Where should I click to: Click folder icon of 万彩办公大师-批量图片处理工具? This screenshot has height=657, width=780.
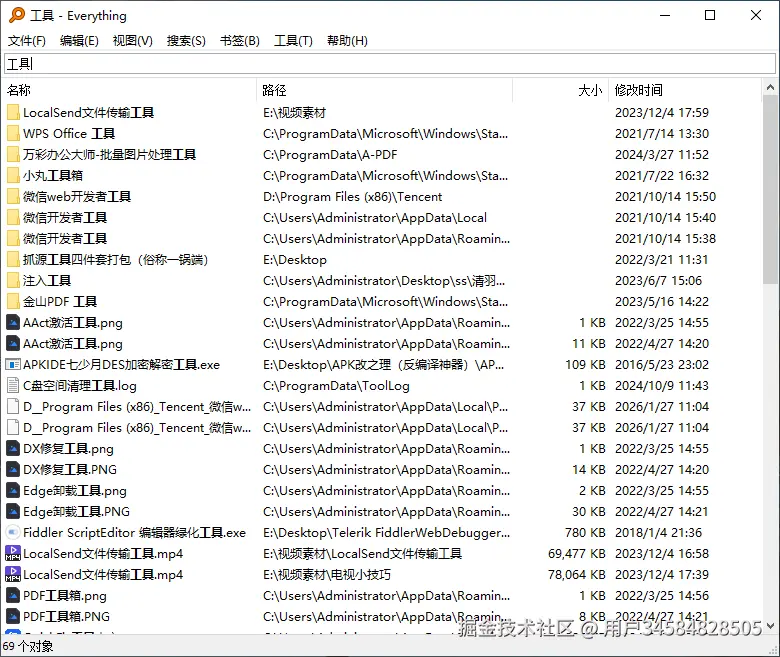pos(13,155)
